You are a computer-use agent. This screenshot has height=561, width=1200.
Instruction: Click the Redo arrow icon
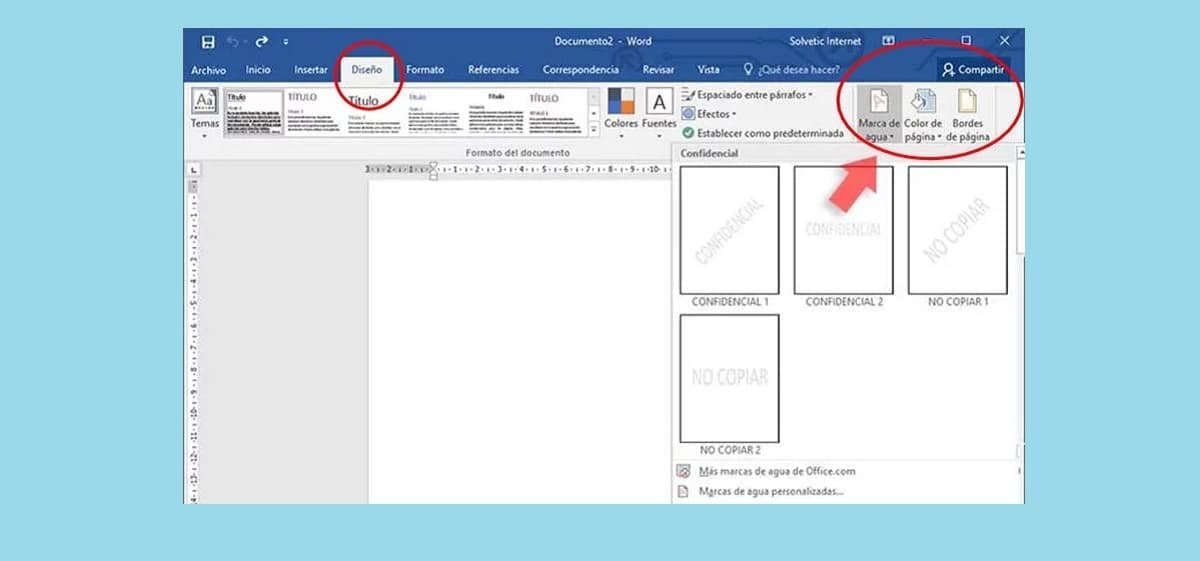tap(262, 42)
